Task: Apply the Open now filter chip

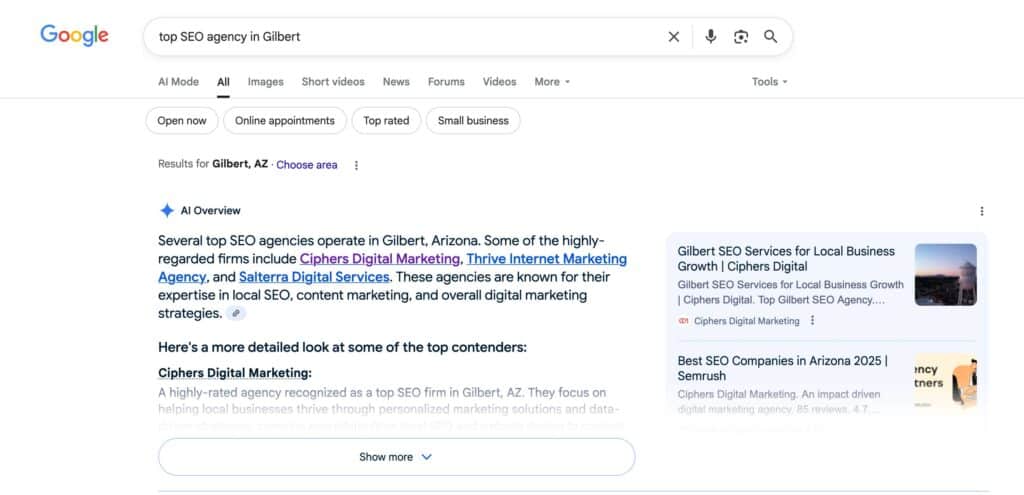Action: (182, 121)
